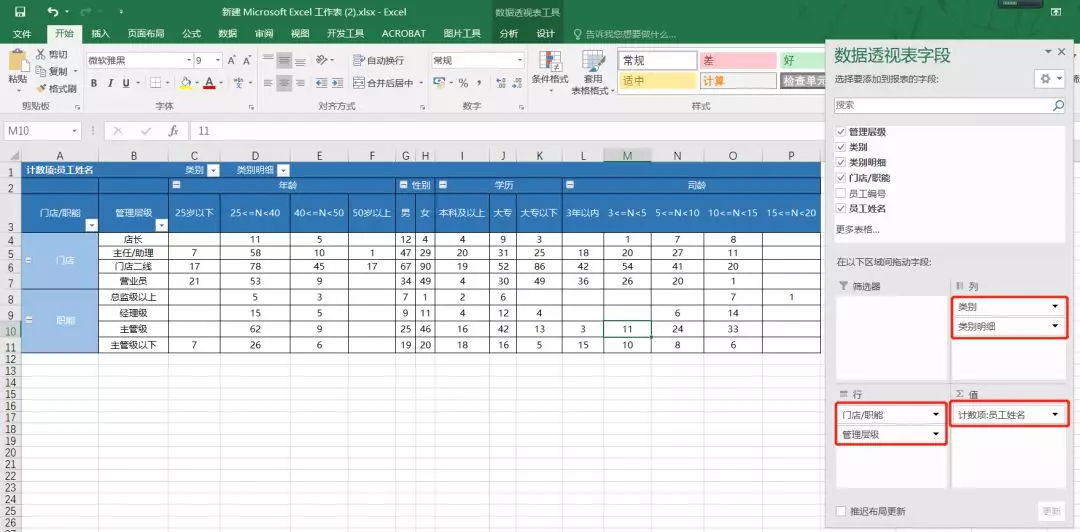The image size is (1080, 532).
Task: Check the 员工编号 field checkbox
Action: 840,193
